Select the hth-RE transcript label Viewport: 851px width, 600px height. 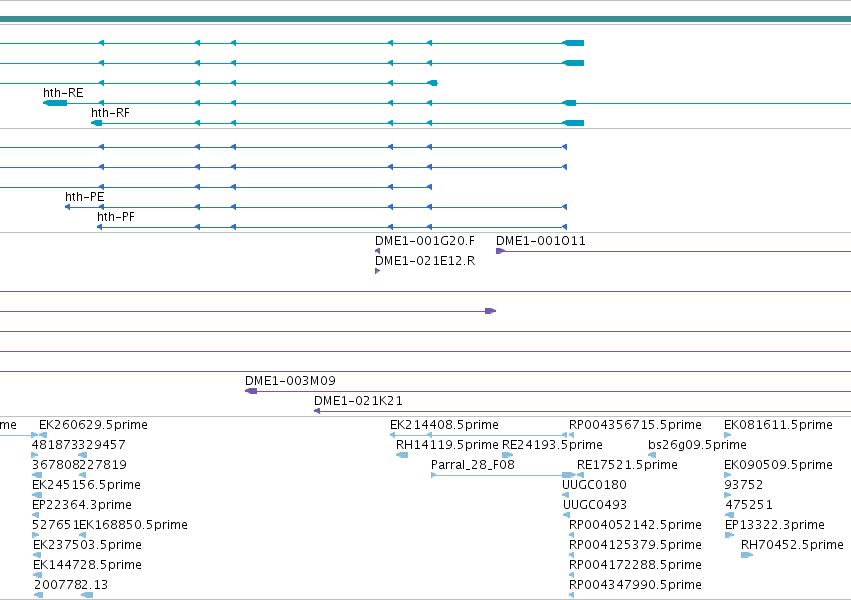[63, 93]
